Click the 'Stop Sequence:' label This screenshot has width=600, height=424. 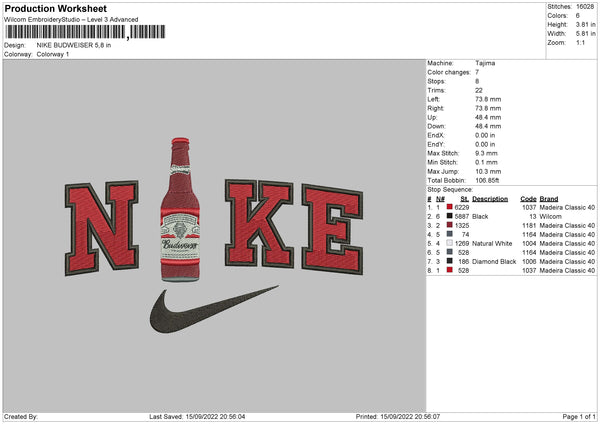tap(450, 190)
